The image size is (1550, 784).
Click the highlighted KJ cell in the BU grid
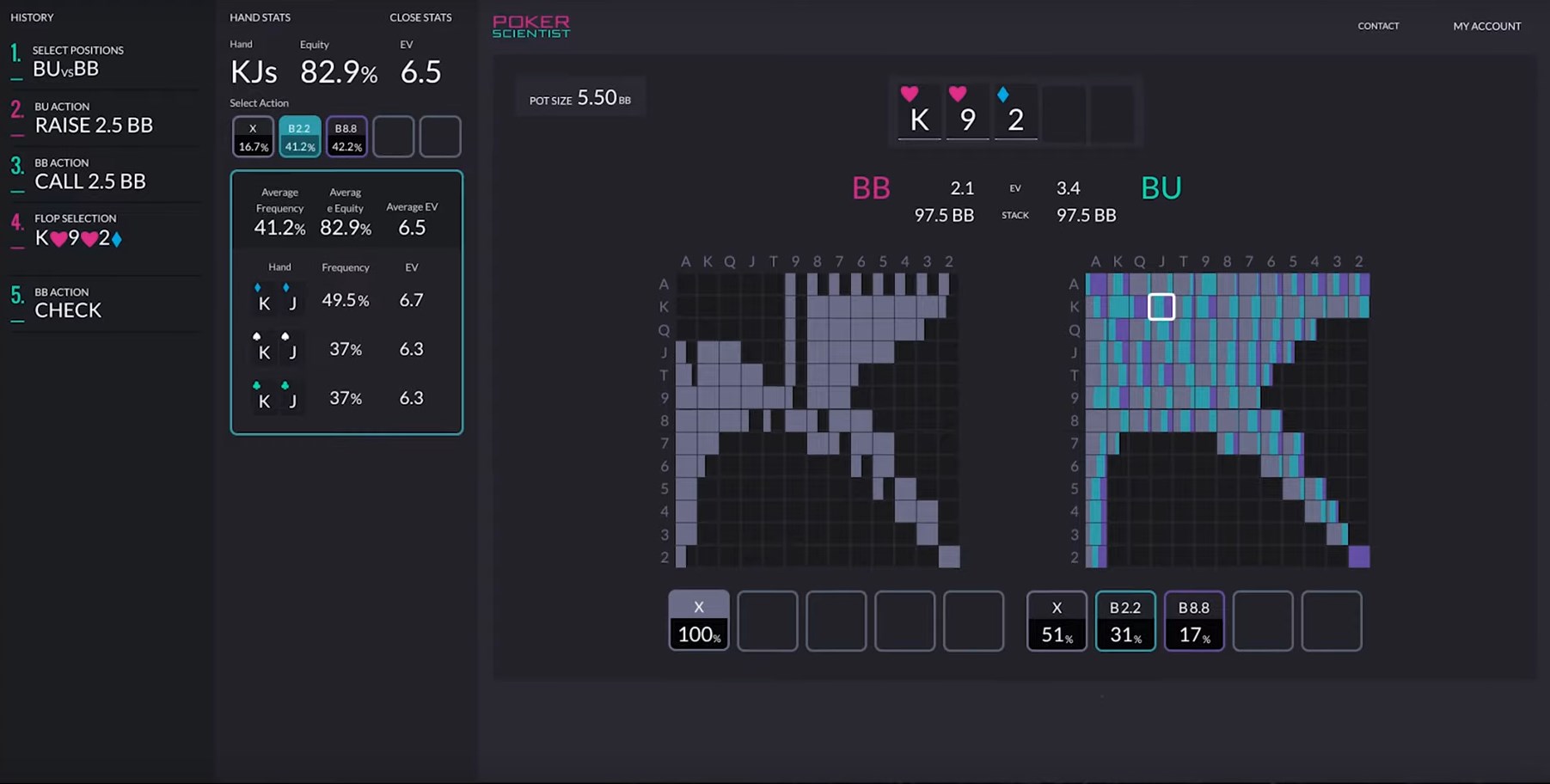pos(1161,306)
